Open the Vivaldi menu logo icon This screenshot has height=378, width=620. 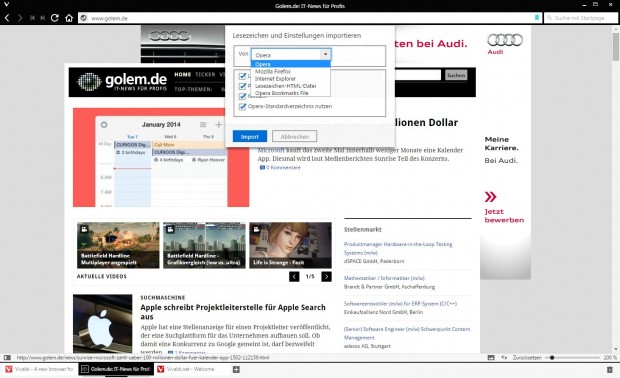point(6,4)
